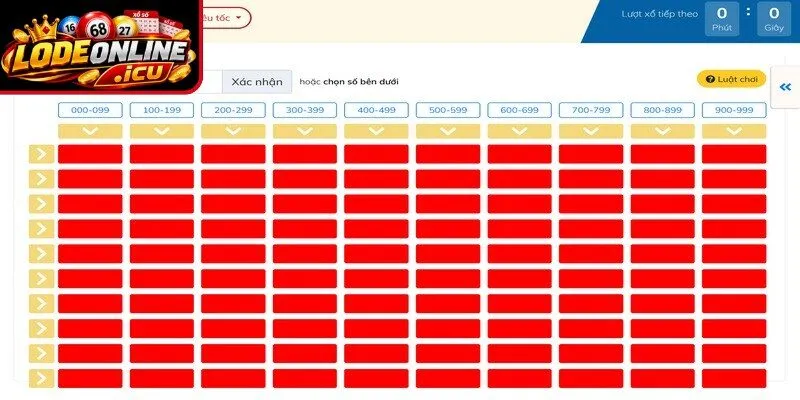
Task: Click the 'chọn số bên dưới' text
Action: tap(361, 82)
